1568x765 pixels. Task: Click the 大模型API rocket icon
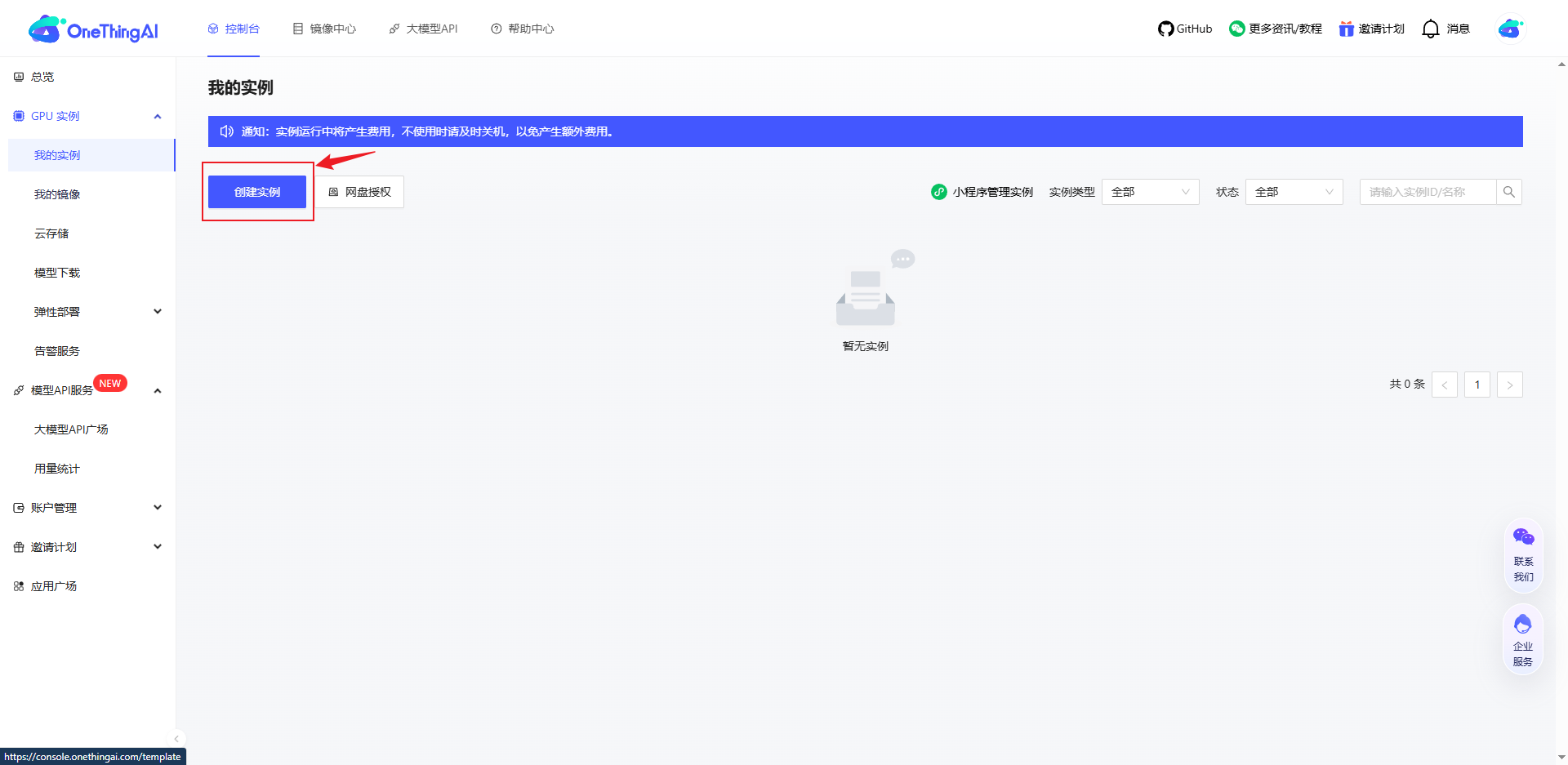394,29
